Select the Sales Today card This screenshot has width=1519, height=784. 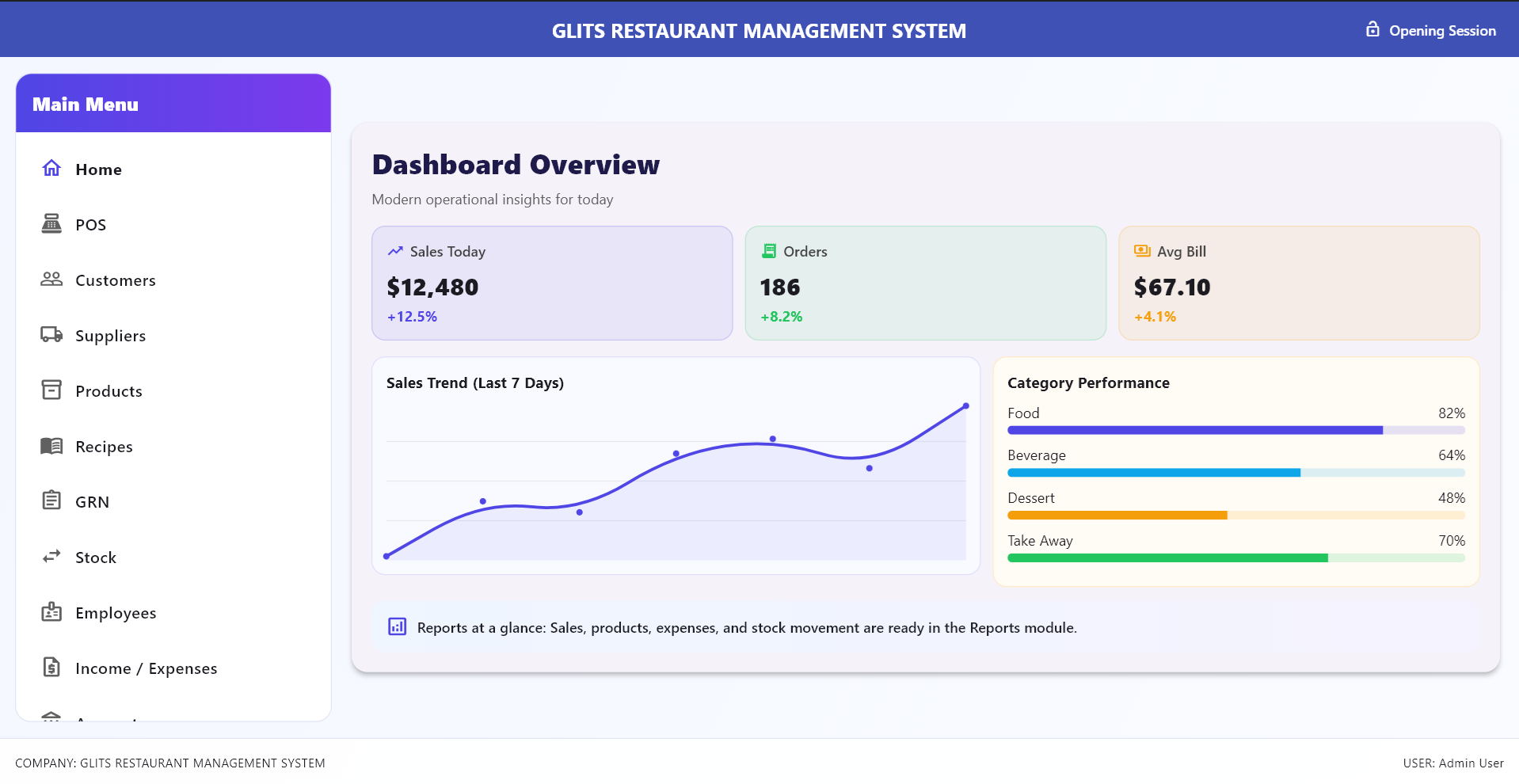click(x=551, y=283)
